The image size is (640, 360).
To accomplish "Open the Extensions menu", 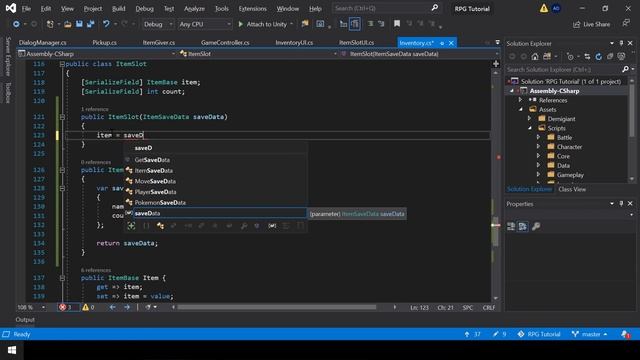I will pos(252,9).
